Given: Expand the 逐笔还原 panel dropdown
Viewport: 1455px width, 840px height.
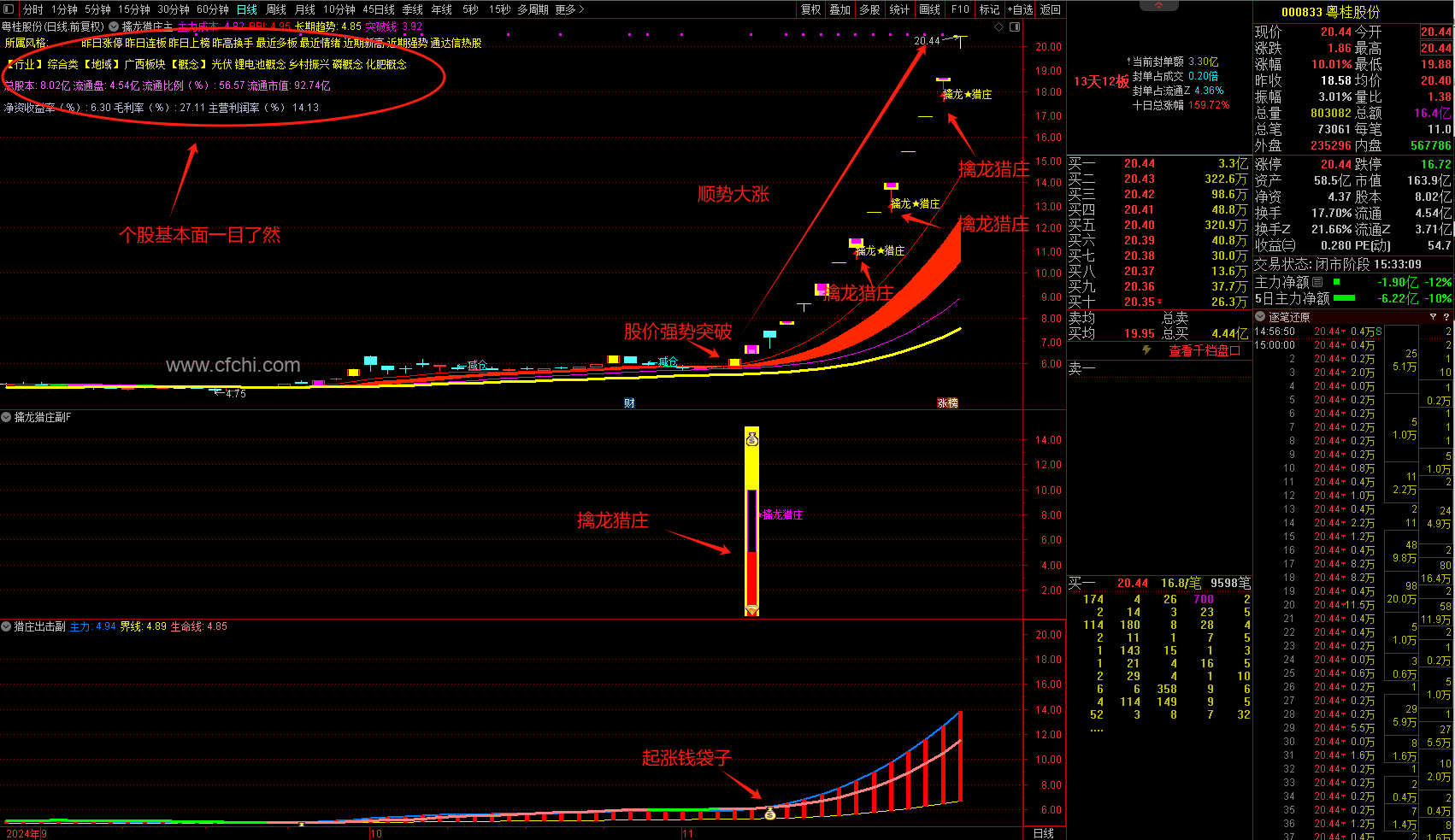Looking at the screenshot, I should tap(1260, 316).
